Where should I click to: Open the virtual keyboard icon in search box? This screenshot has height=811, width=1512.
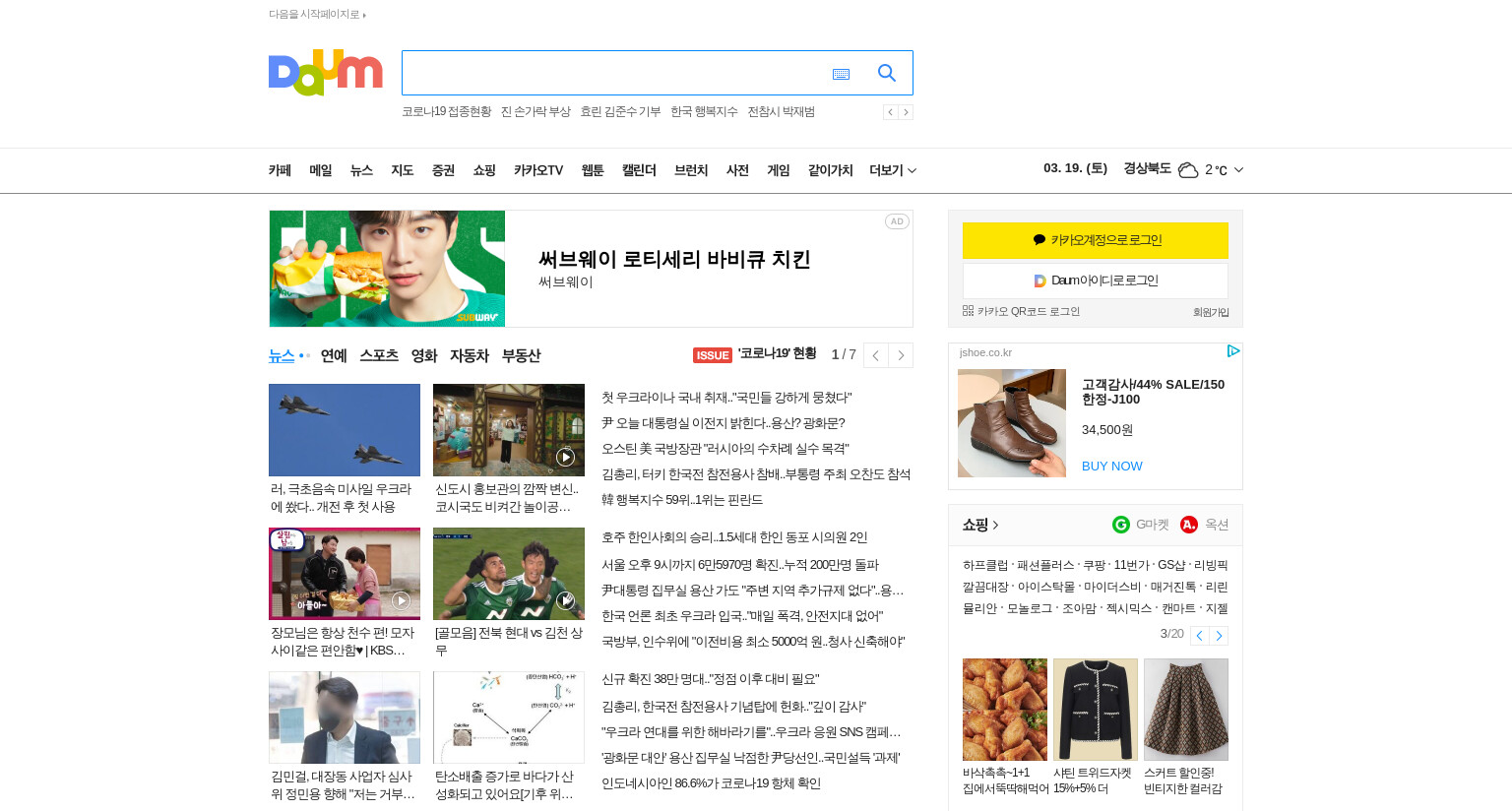[841, 74]
